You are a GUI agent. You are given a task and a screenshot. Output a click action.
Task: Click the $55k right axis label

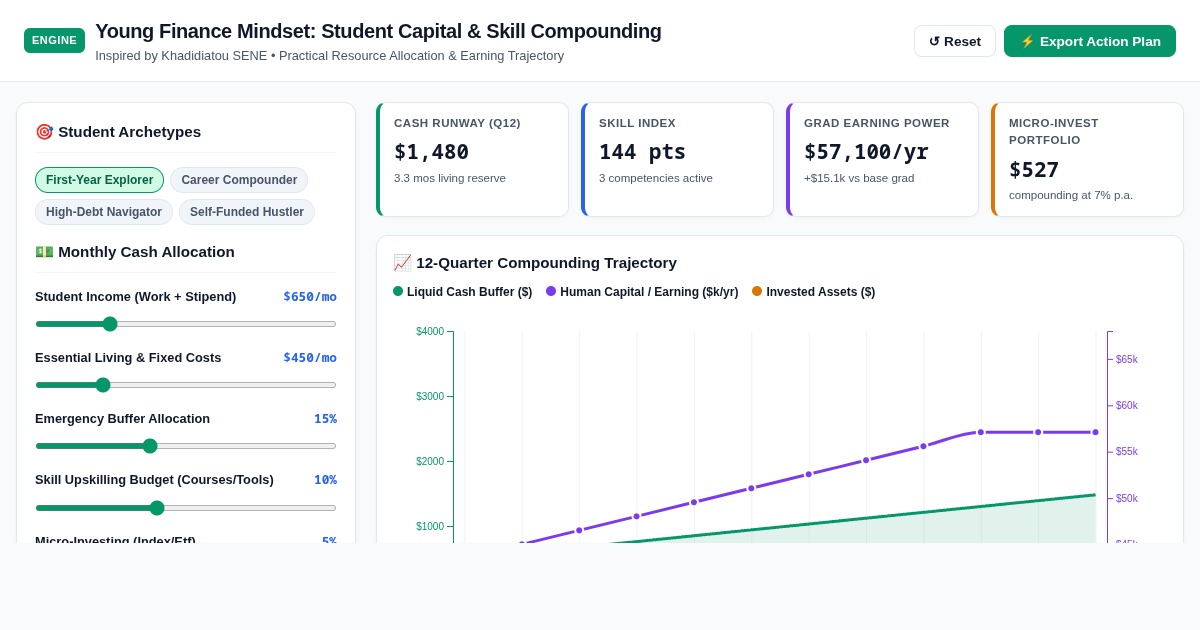[x=1127, y=452]
